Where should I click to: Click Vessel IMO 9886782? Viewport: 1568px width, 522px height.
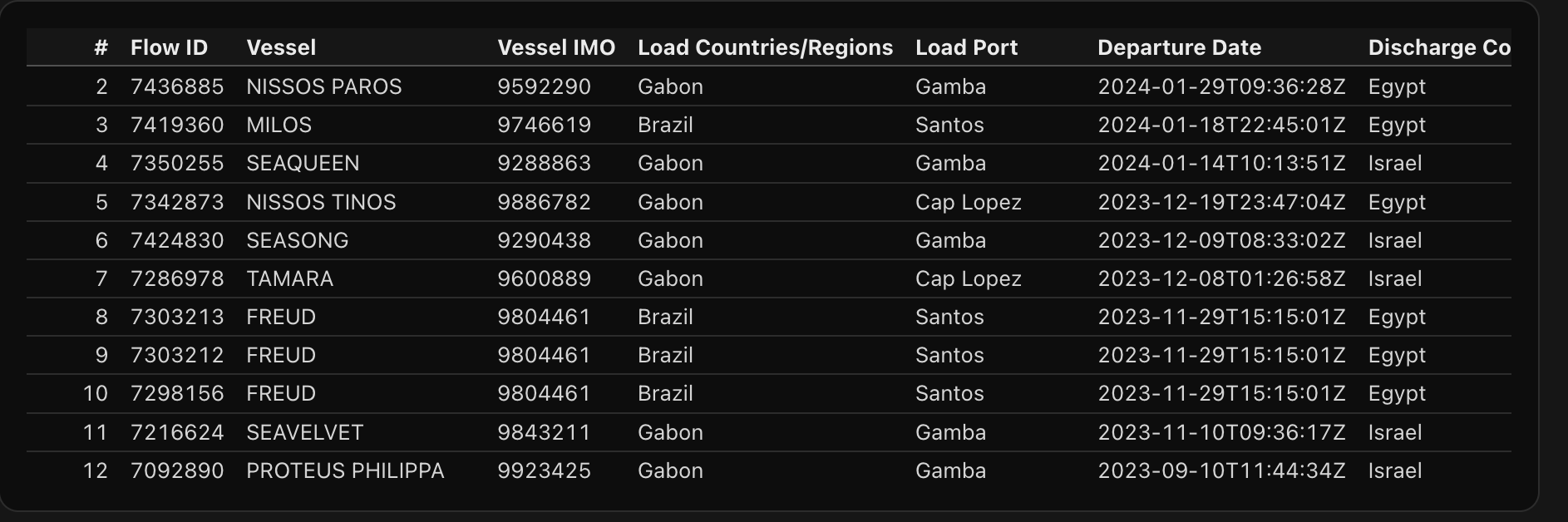click(544, 202)
